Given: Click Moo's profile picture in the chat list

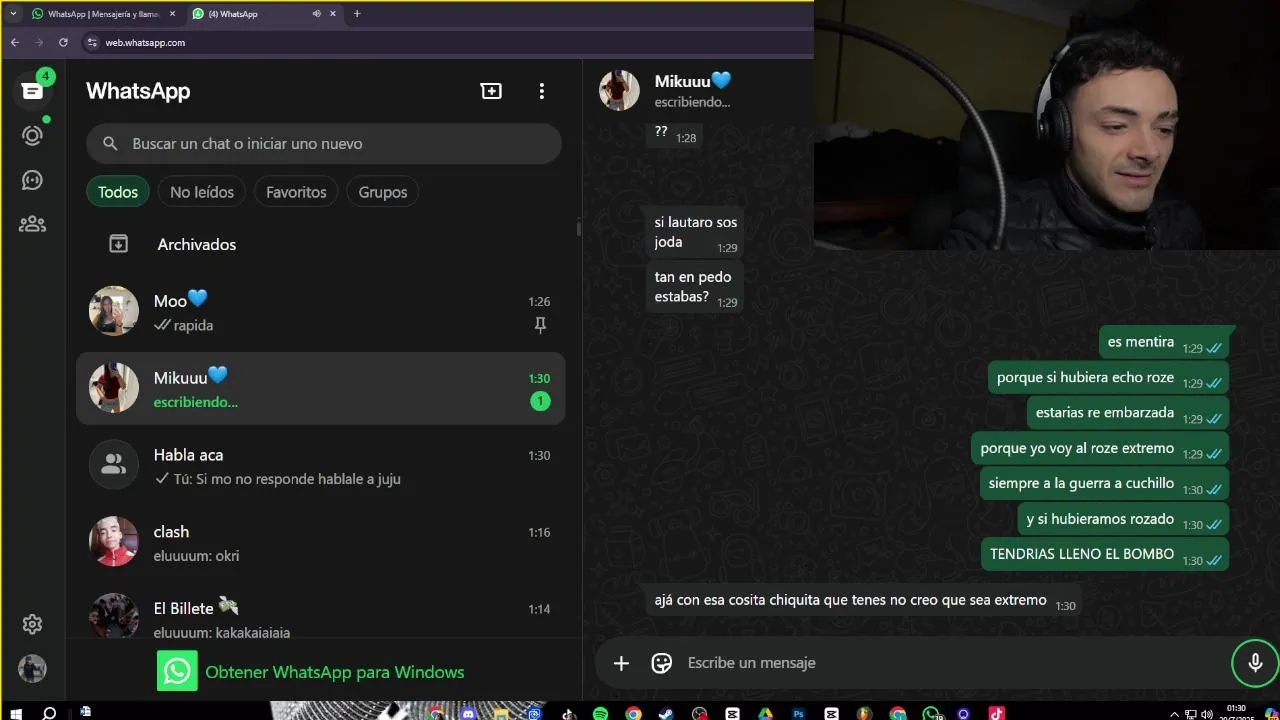Looking at the screenshot, I should pos(114,311).
